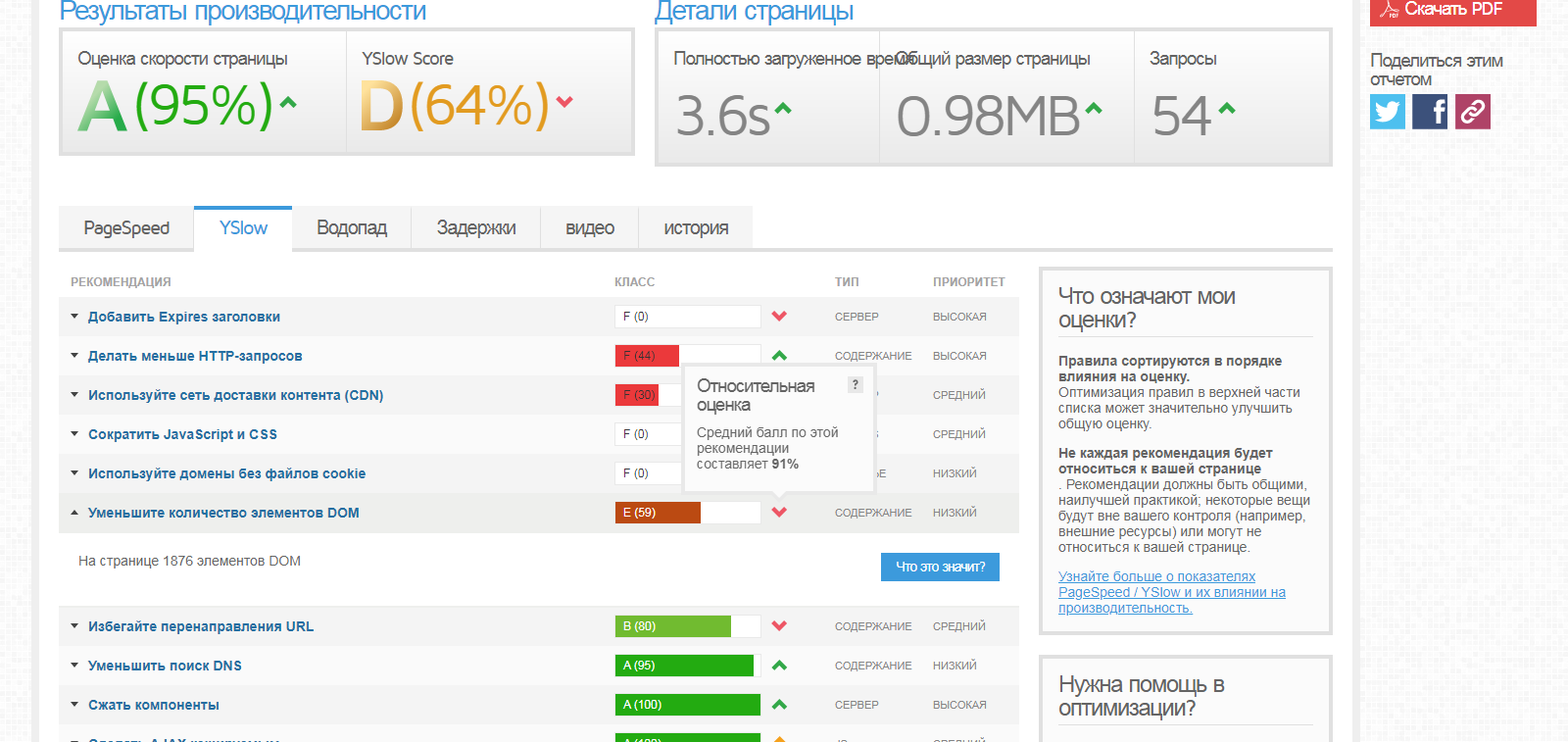Sort by the ТИП column header

click(x=847, y=282)
